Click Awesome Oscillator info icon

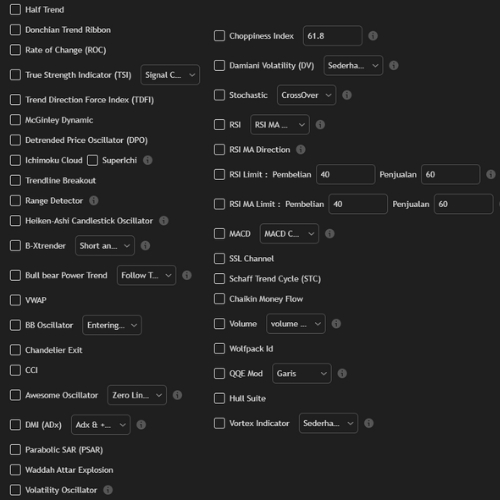[x=177, y=395]
